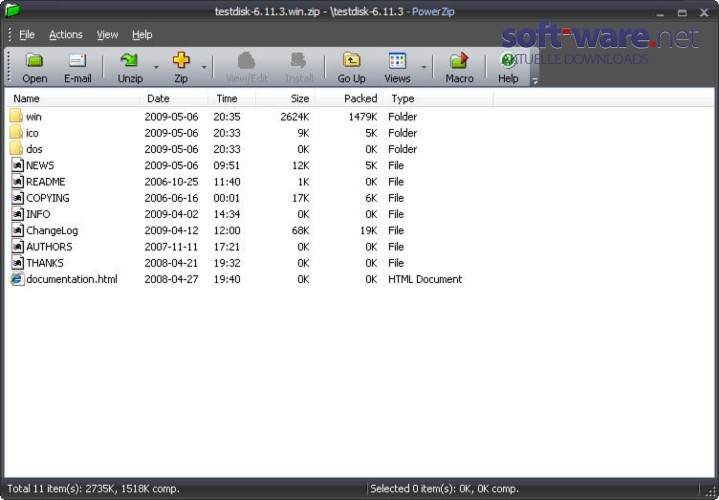Click the COPYING file icon
The image size is (719, 500).
coord(17,198)
